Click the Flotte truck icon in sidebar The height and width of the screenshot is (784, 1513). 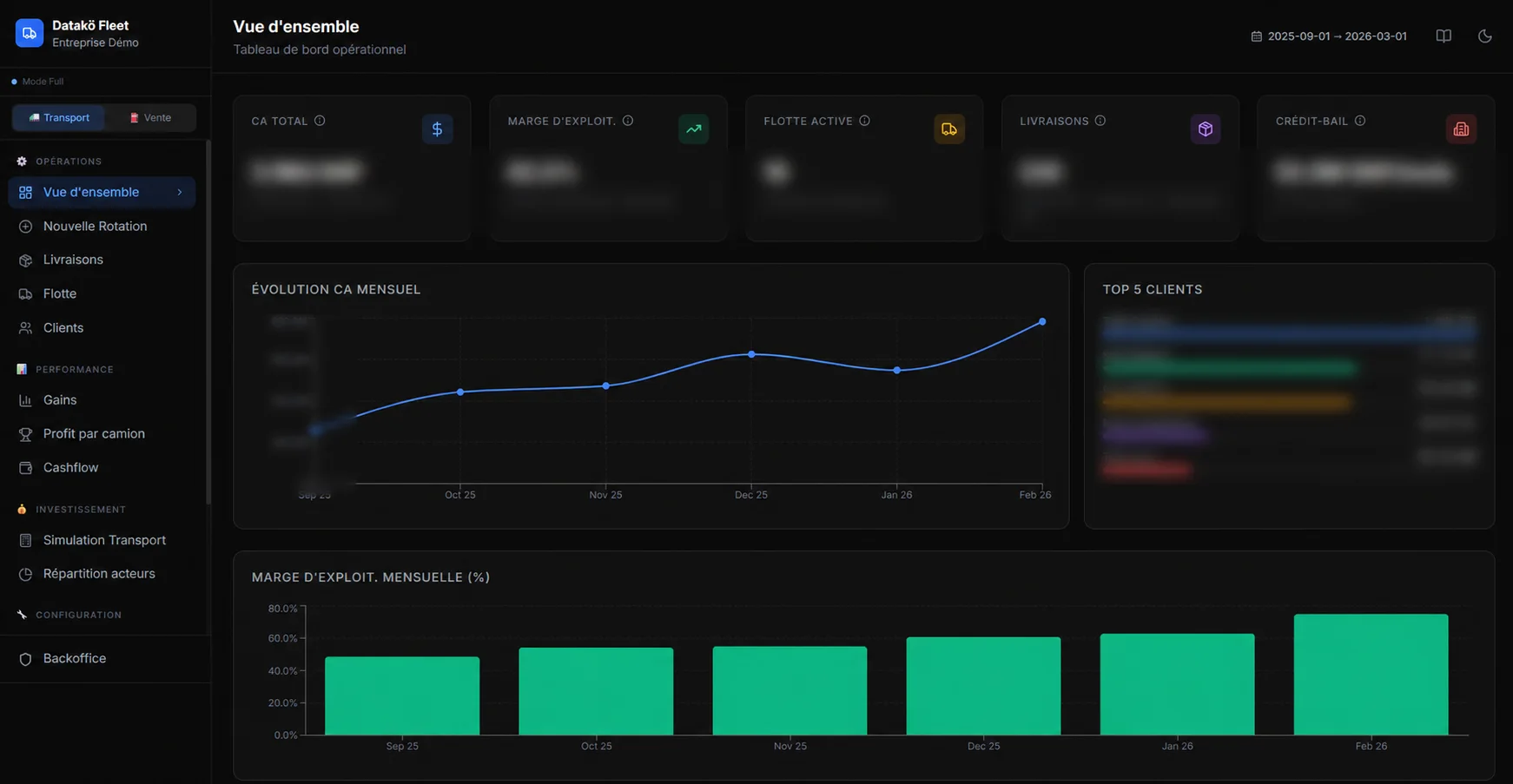pyautogui.click(x=25, y=294)
